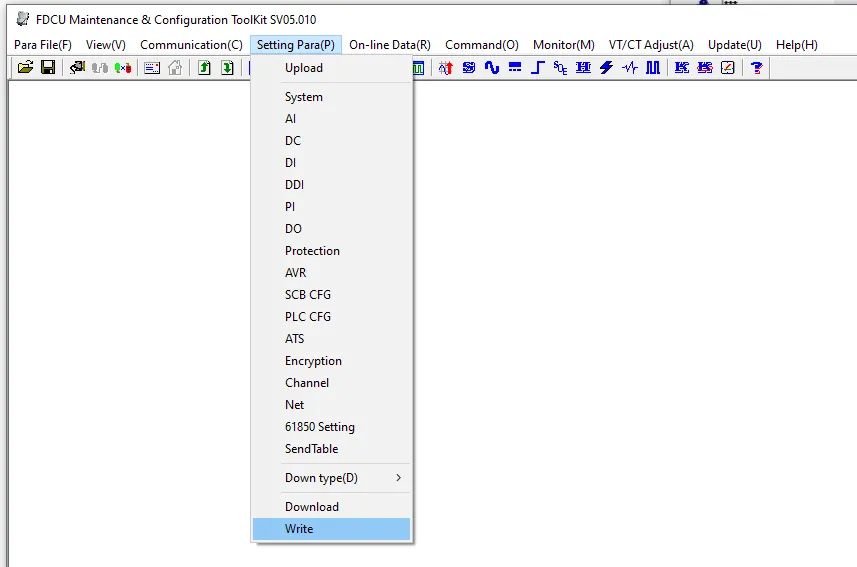Open the Monitor(M) menu
The height and width of the screenshot is (567, 857).
pos(563,45)
